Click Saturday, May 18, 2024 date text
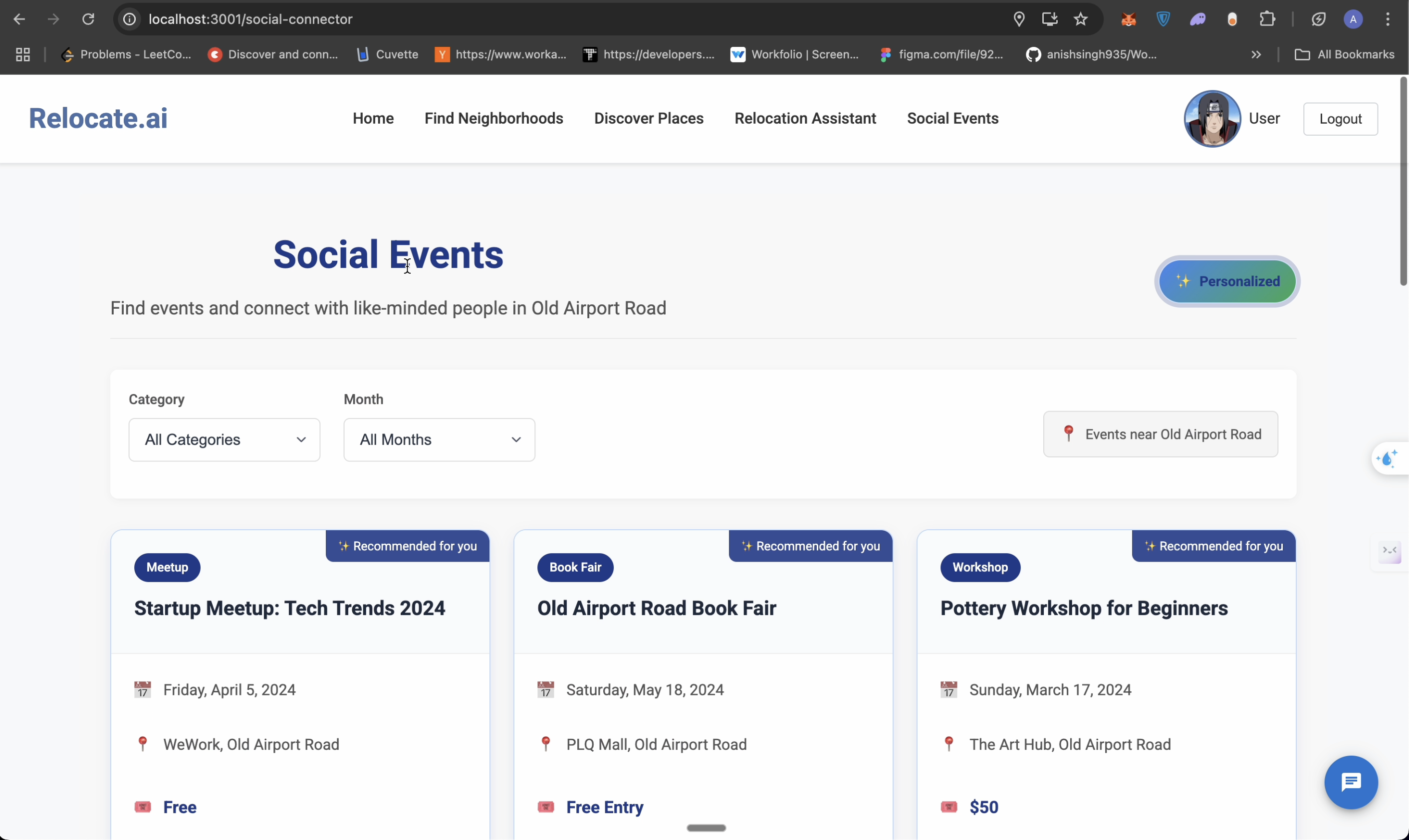Image resolution: width=1409 pixels, height=840 pixels. tap(645, 690)
